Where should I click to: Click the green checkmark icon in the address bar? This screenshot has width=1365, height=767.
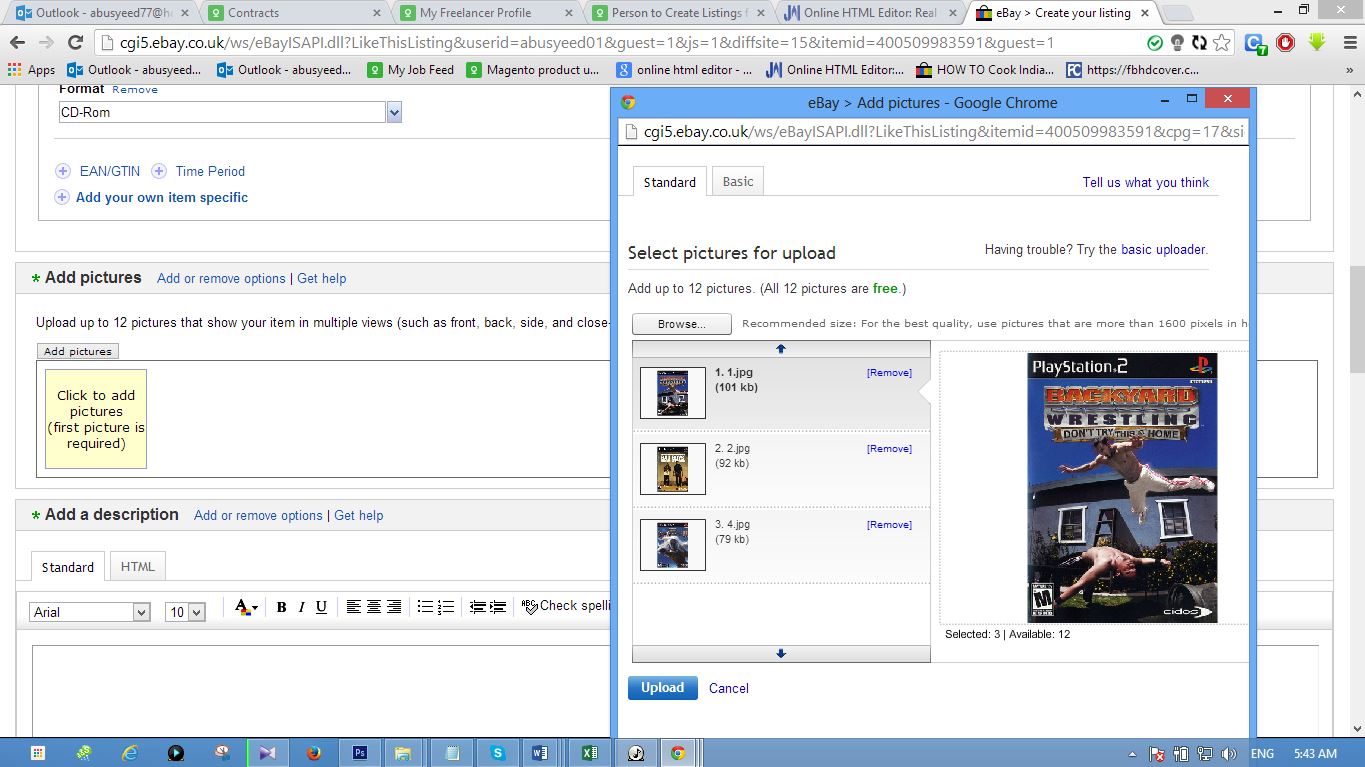1155,43
